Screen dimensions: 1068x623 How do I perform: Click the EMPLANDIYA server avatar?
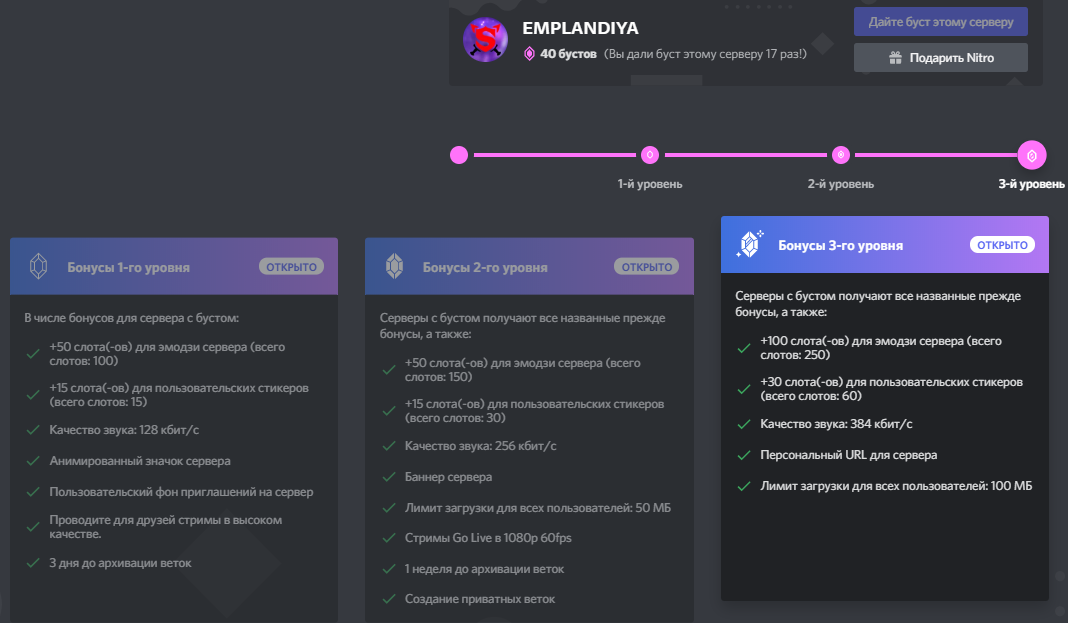click(x=484, y=39)
